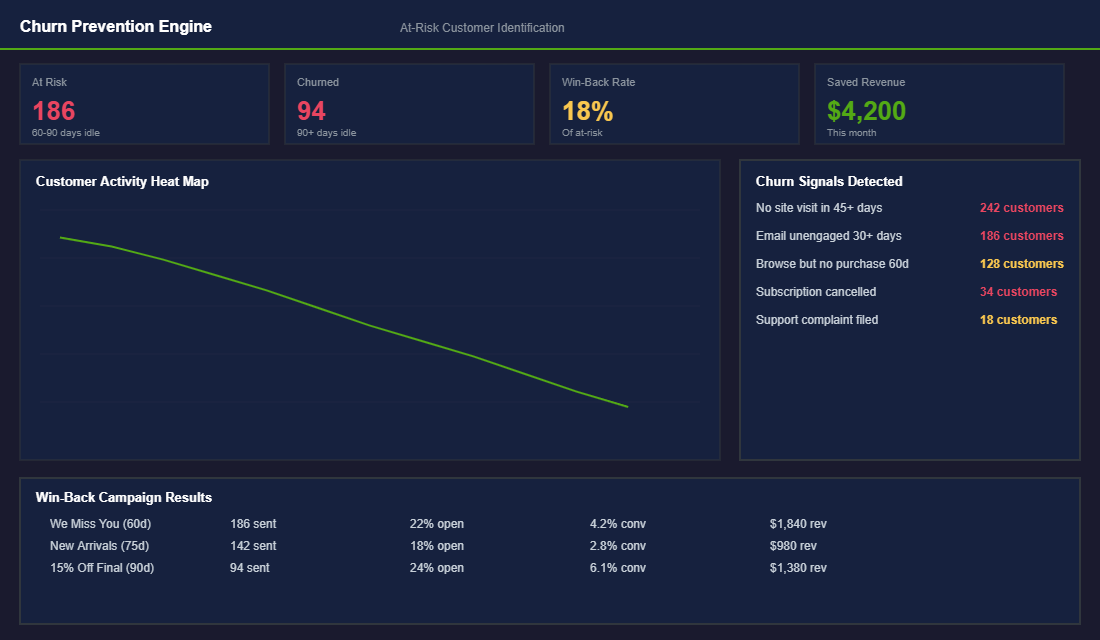Open the Customer Activity Heat Map panel
The height and width of the screenshot is (640, 1100).
[370, 310]
